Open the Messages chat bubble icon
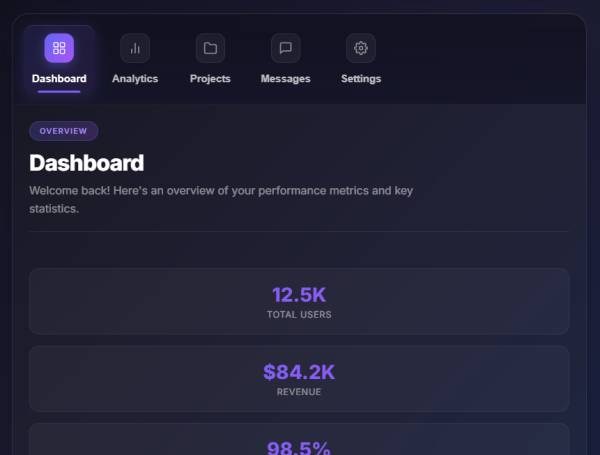This screenshot has height=455, width=600. 285,48
